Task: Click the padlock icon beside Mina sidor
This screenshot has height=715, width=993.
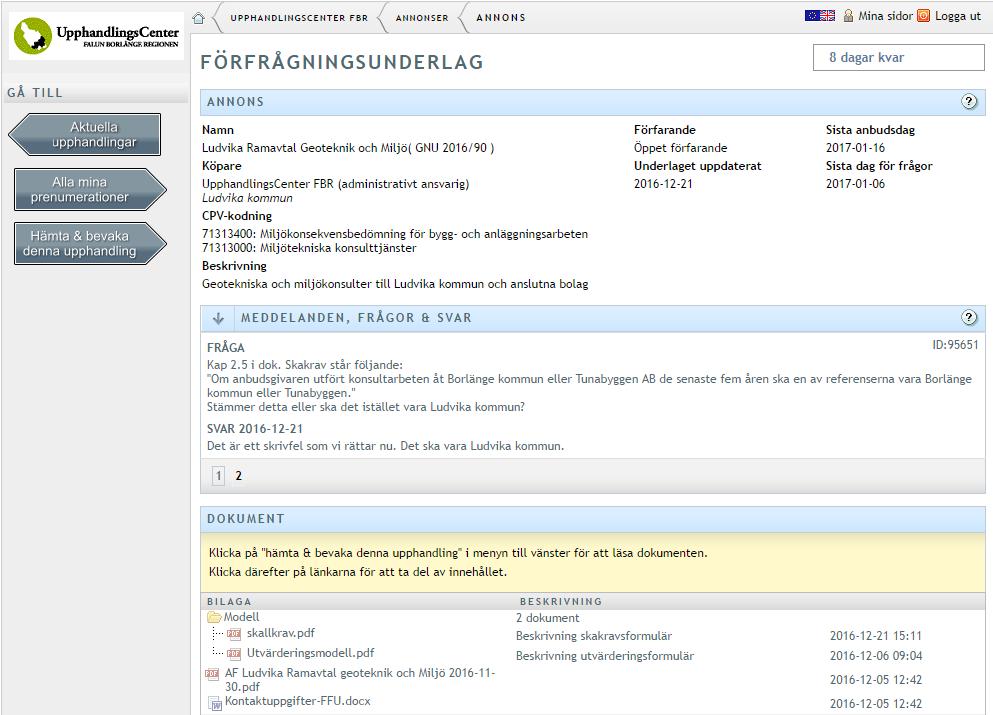Action: tap(848, 16)
